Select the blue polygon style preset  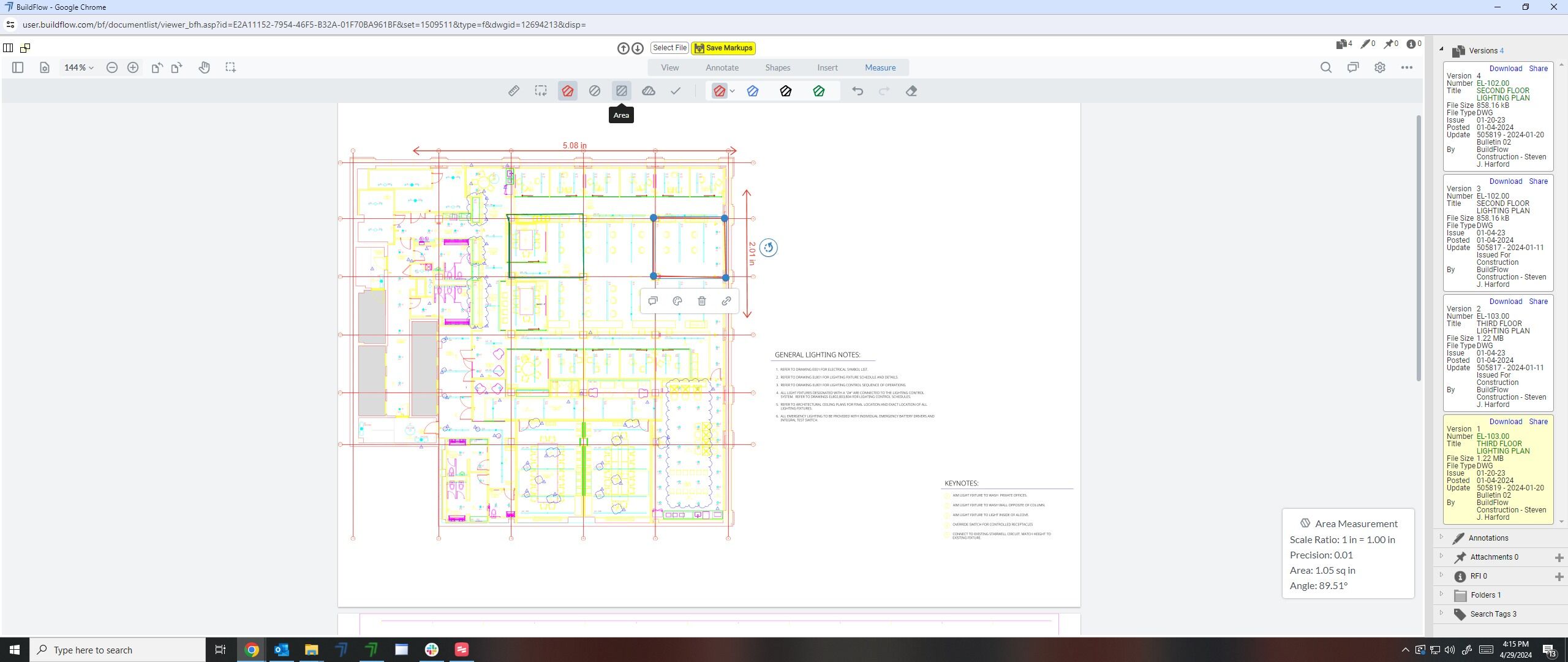click(752, 91)
